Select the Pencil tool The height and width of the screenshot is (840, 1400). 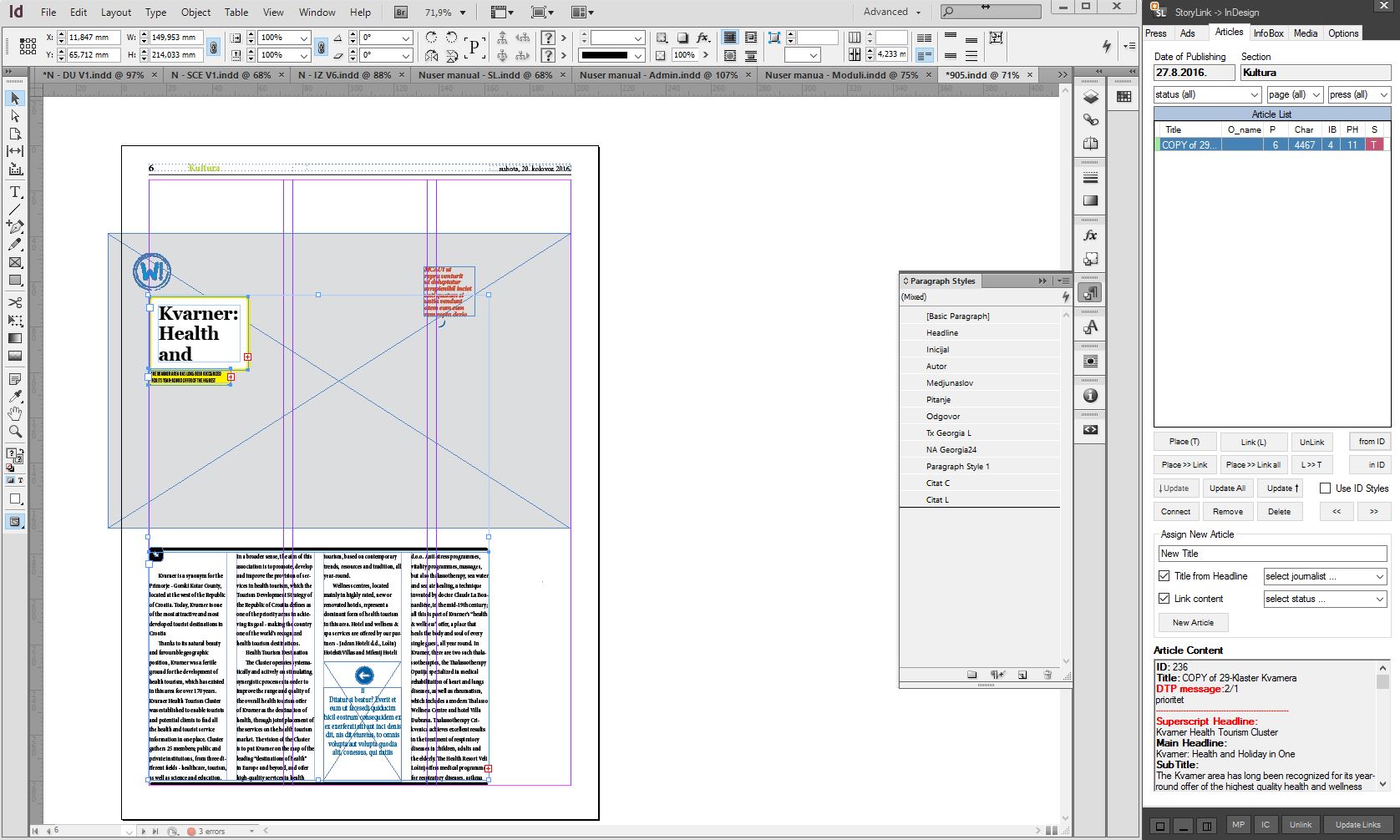(15, 244)
